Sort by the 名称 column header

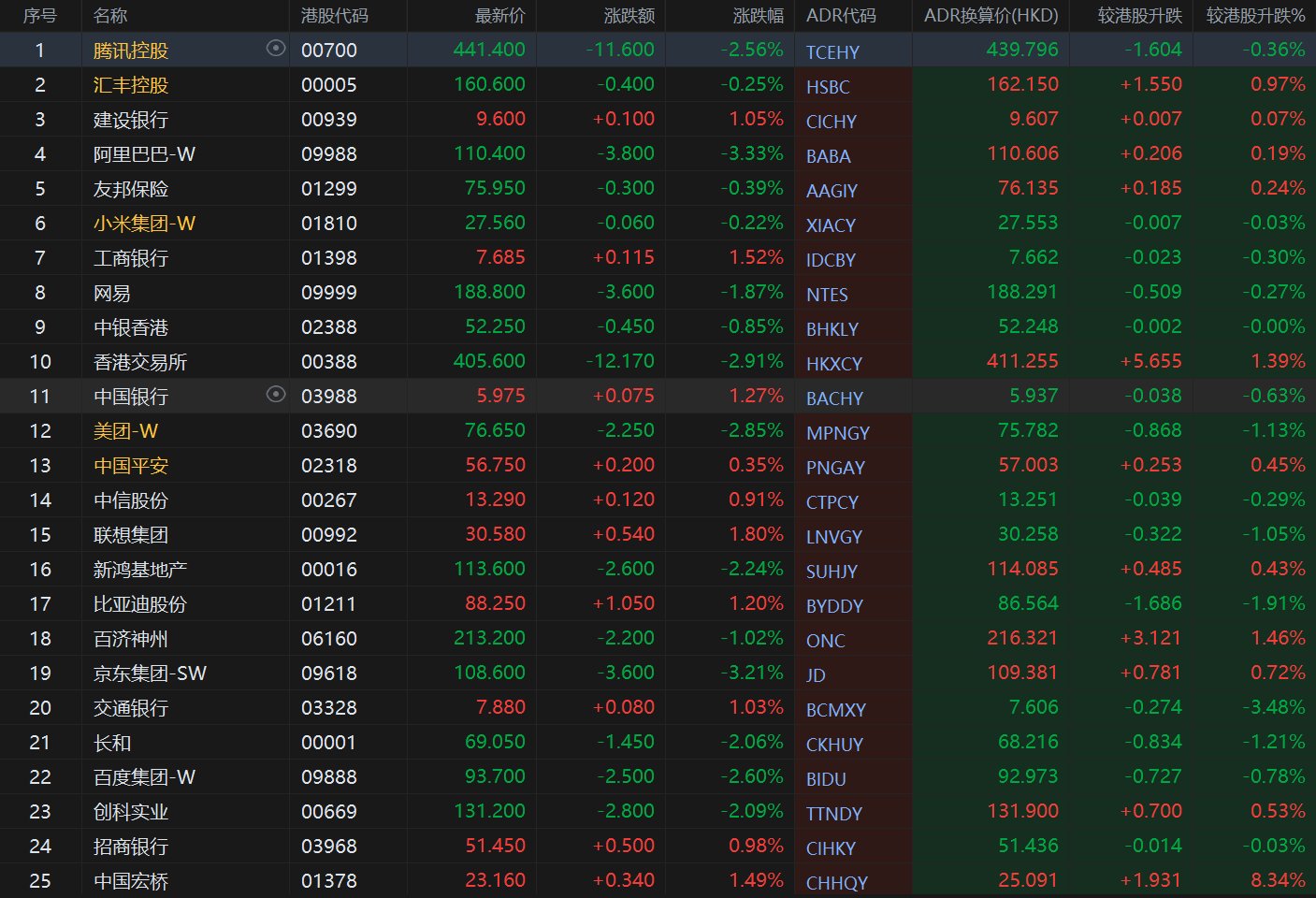110,16
